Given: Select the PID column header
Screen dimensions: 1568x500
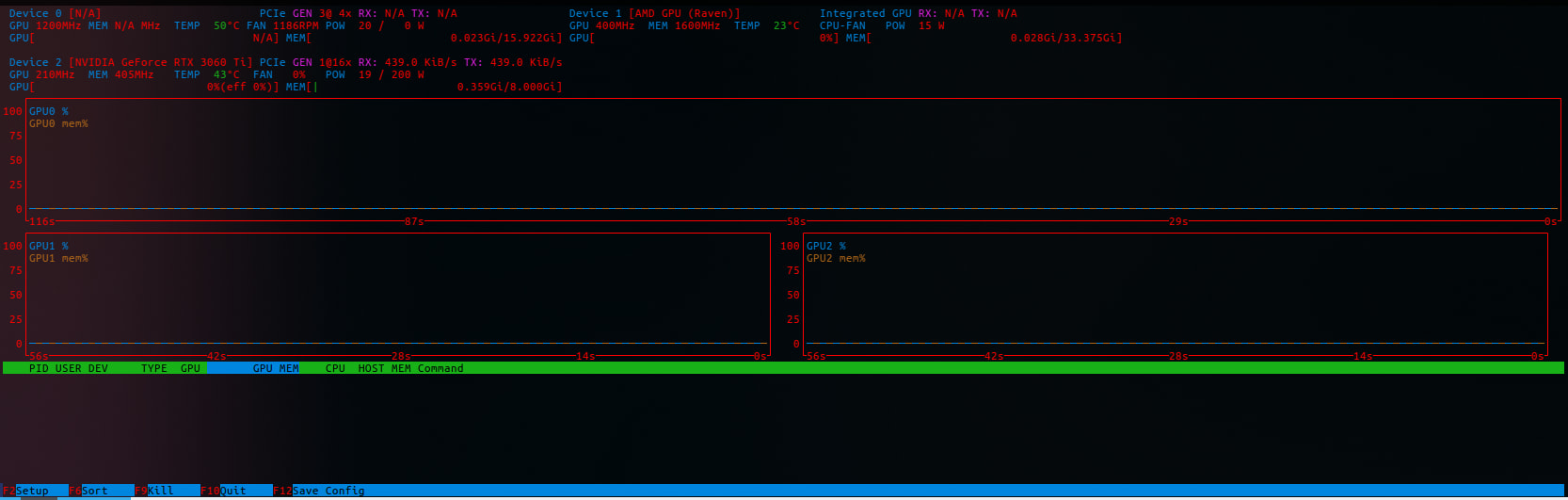Looking at the screenshot, I should tap(39, 368).
